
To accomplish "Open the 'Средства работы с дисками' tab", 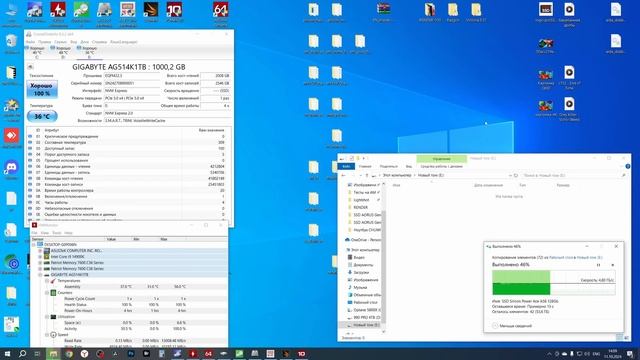I will click(x=442, y=167).
